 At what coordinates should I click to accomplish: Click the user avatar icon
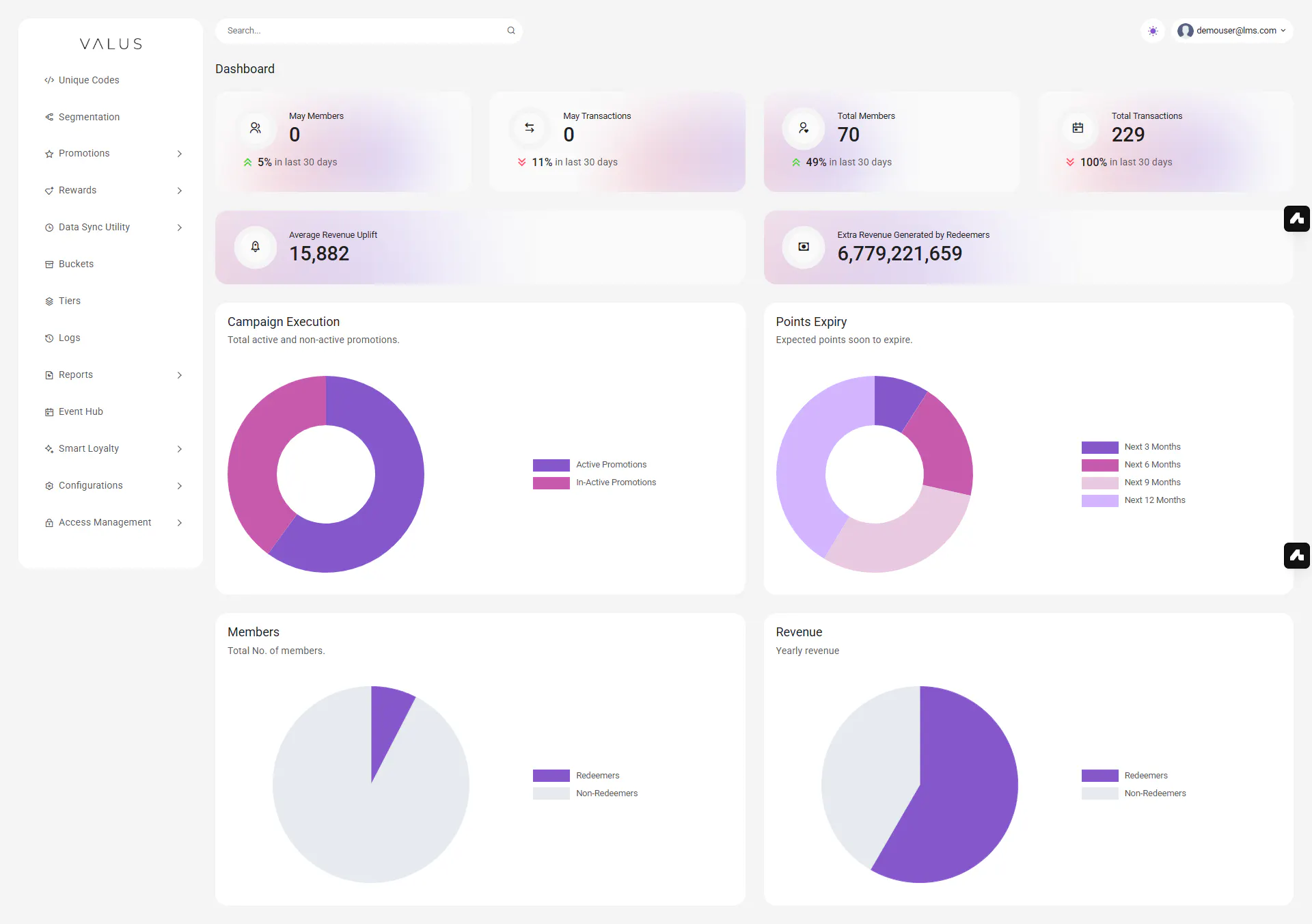(1186, 31)
